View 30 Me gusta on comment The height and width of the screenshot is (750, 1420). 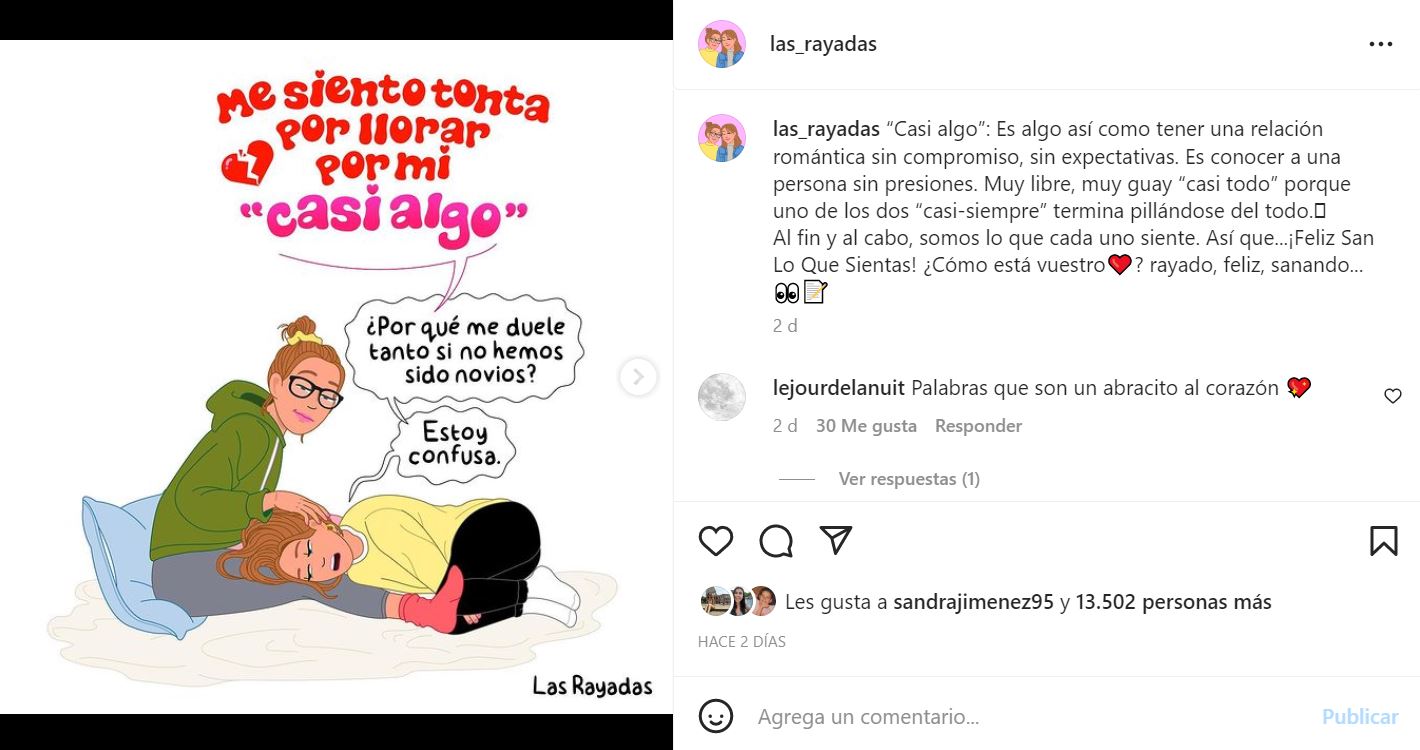(866, 426)
